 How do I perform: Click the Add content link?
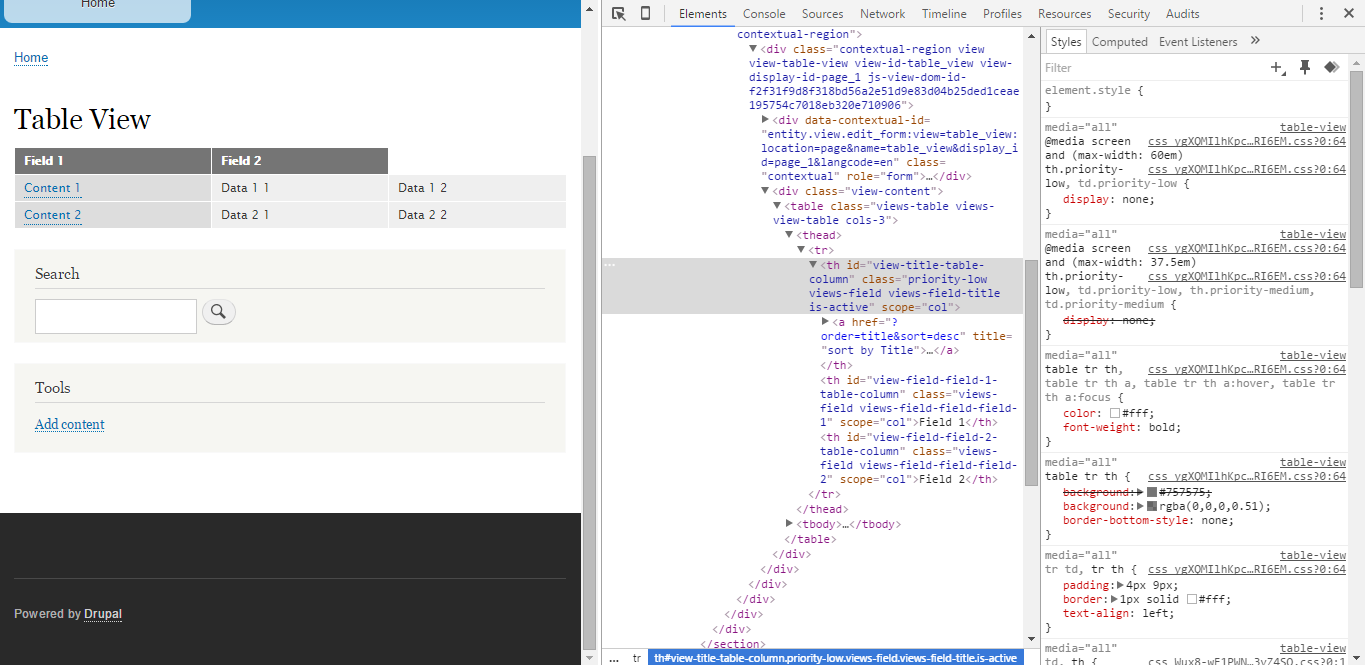click(70, 424)
